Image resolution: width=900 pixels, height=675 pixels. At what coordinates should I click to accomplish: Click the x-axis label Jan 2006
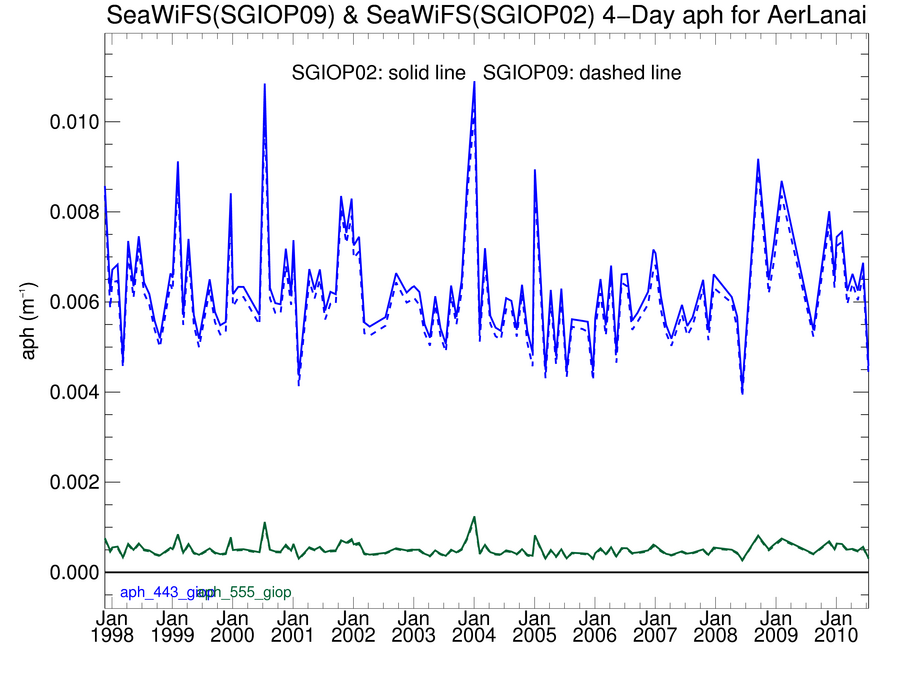point(595,627)
